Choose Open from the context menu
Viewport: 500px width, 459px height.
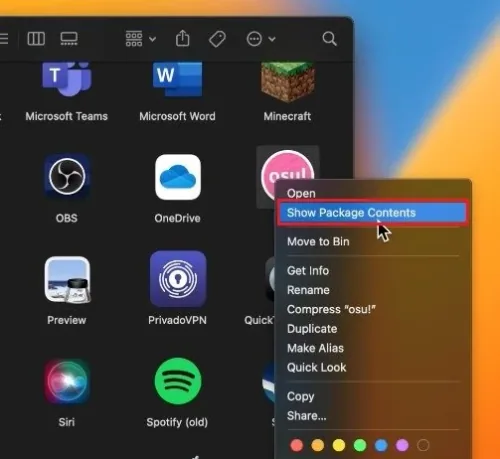(372, 193)
